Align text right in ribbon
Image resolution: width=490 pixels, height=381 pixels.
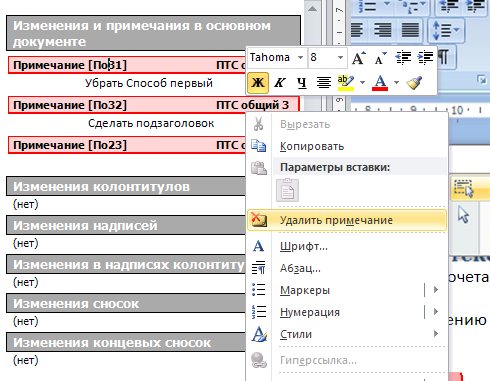(x=382, y=30)
